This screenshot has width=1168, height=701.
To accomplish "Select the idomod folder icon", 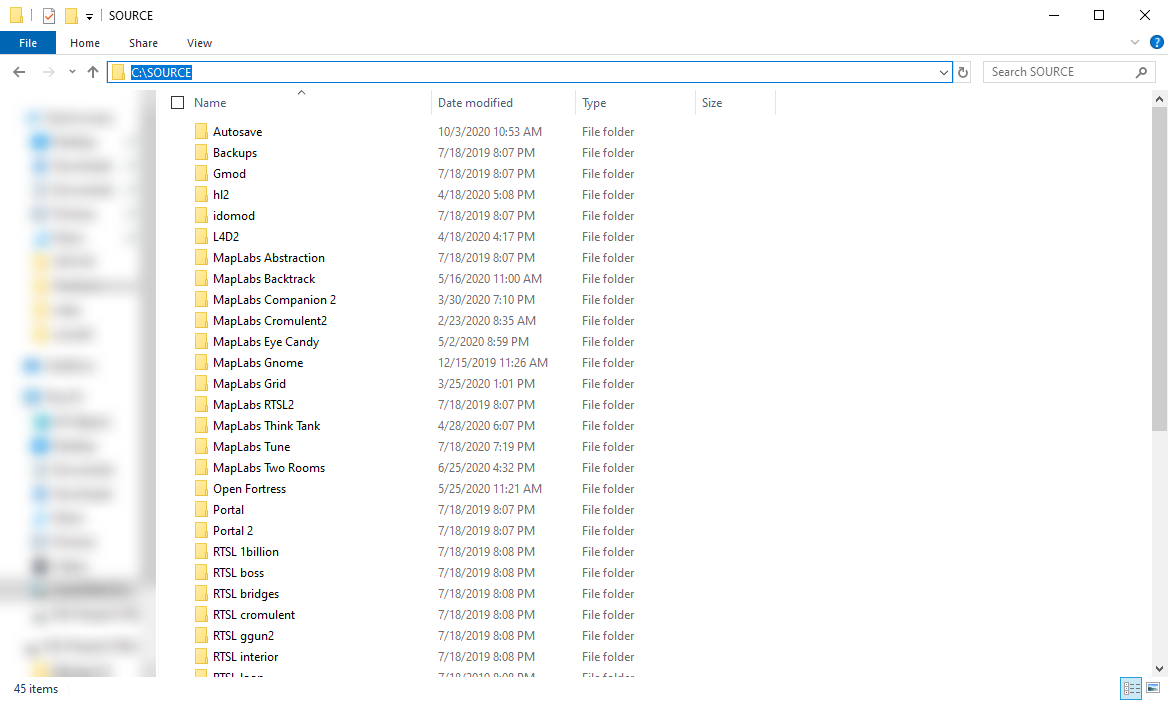I will pyautogui.click(x=201, y=215).
